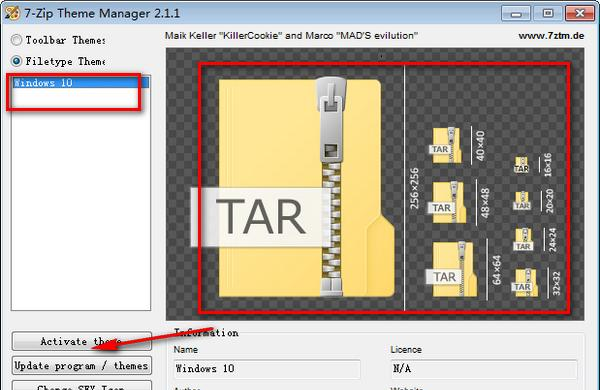
Task: Click the Maik Keller "KillerCookie" credits text
Action: 291,36
